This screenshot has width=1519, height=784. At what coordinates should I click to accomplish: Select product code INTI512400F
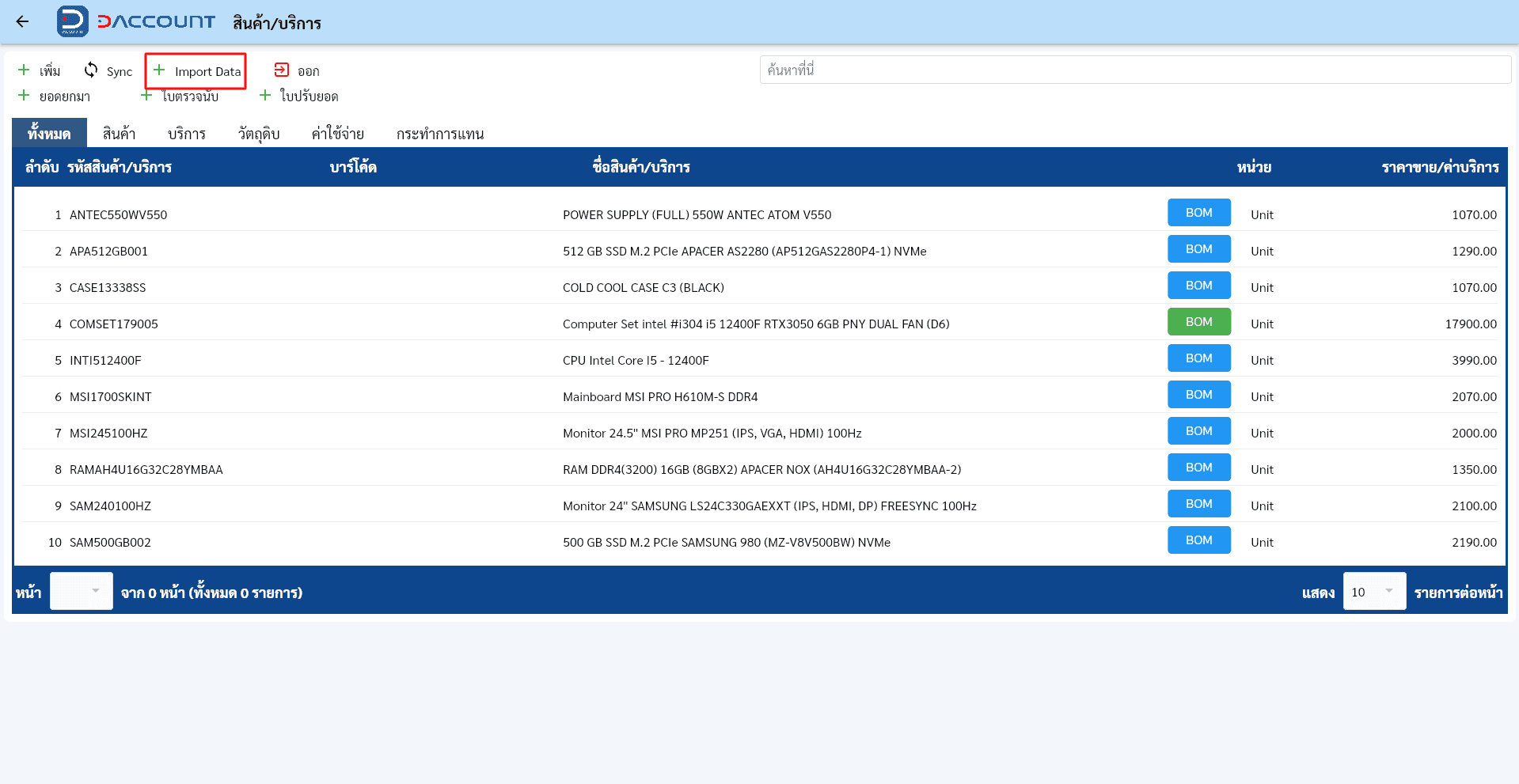coord(105,361)
